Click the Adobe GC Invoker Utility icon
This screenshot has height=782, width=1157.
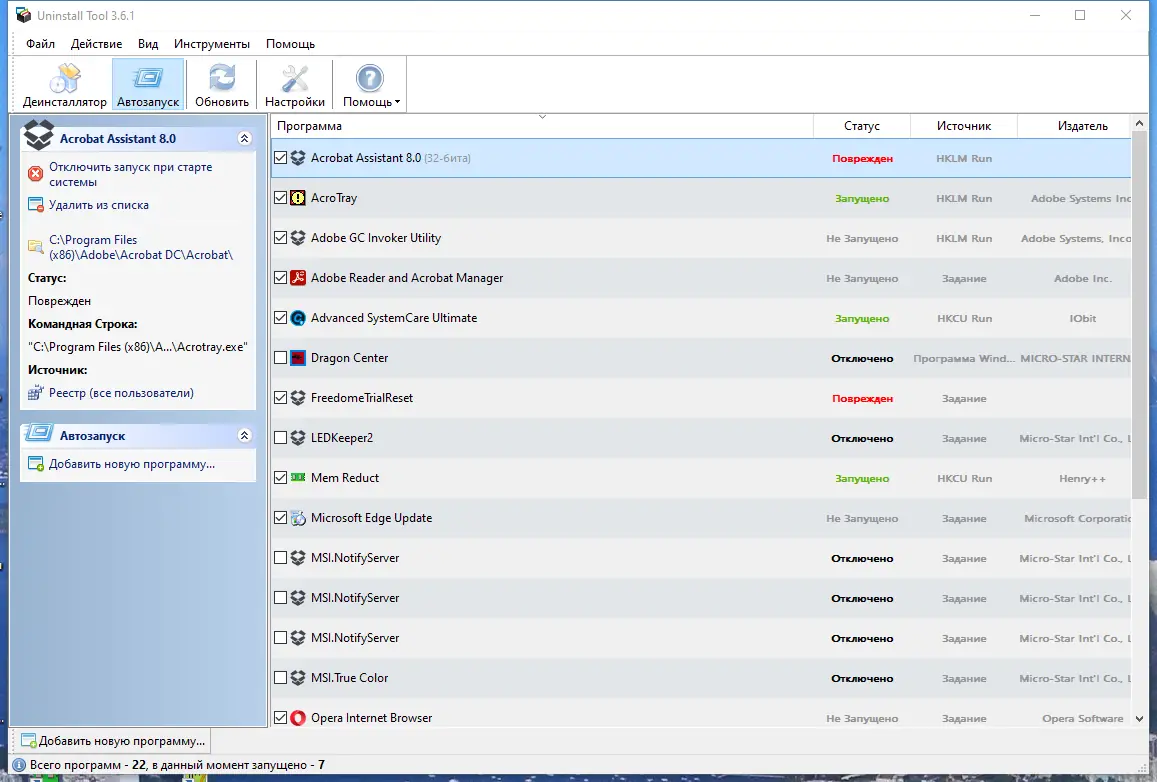pos(298,238)
